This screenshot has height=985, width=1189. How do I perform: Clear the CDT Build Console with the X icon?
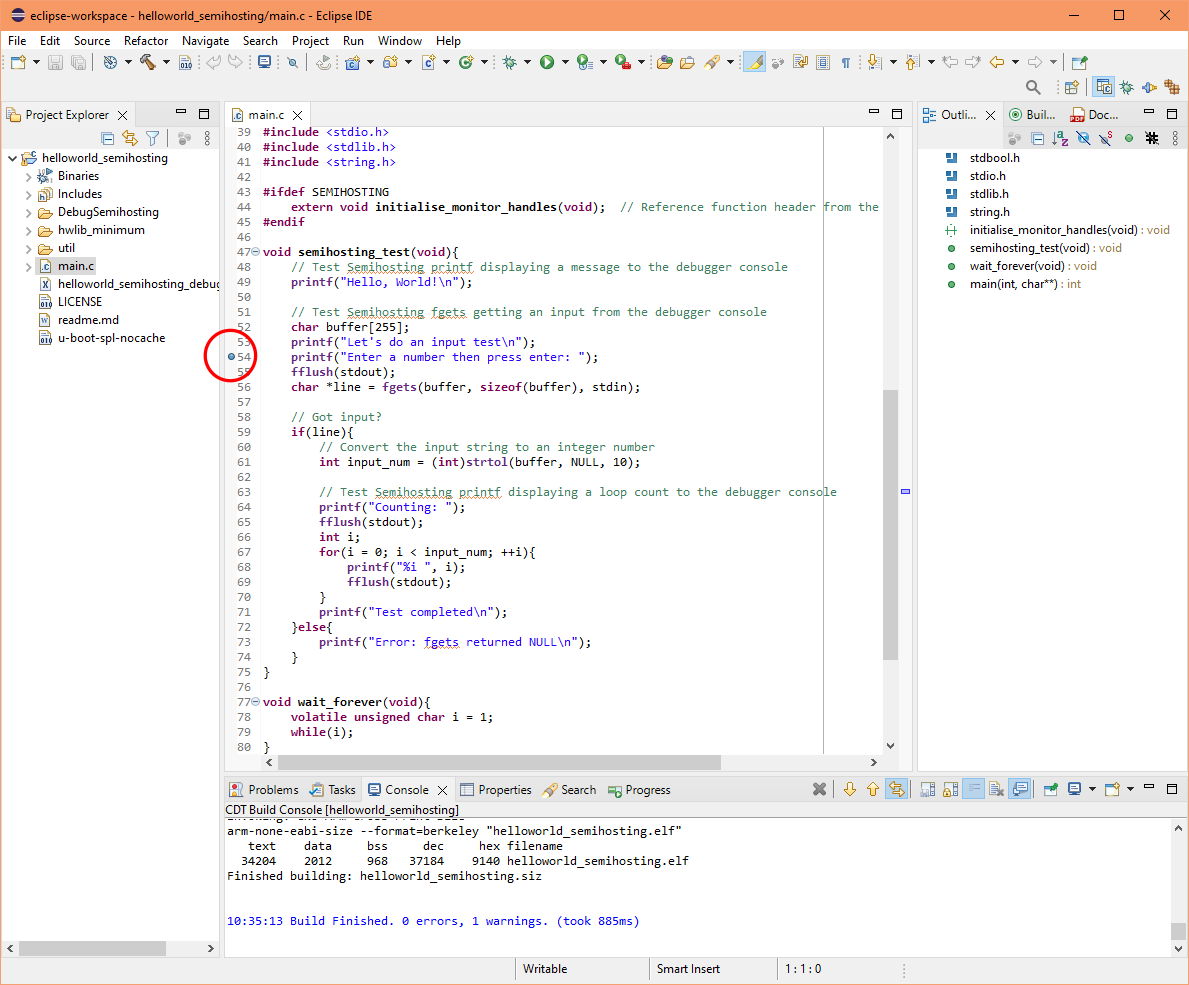(818, 789)
